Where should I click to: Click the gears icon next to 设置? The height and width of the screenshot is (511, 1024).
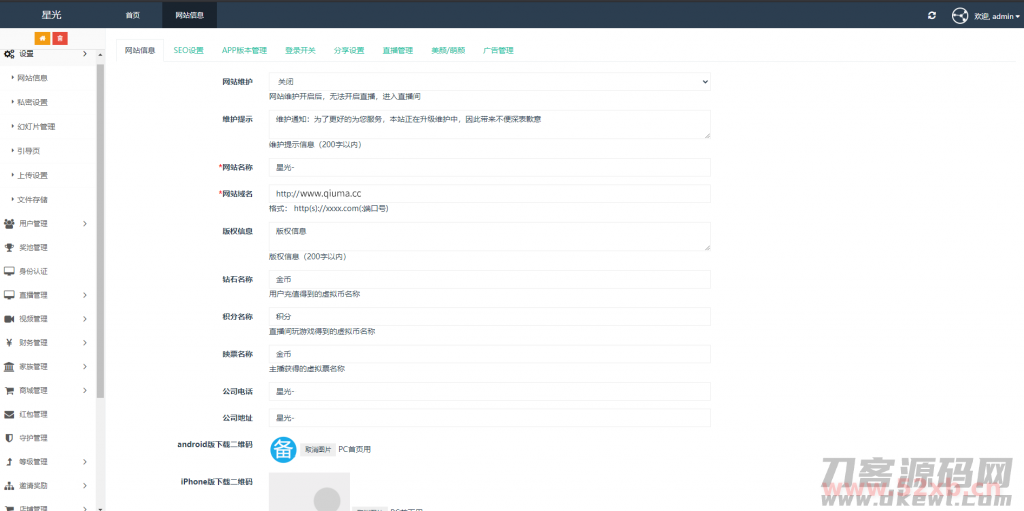pyautogui.click(x=9, y=54)
